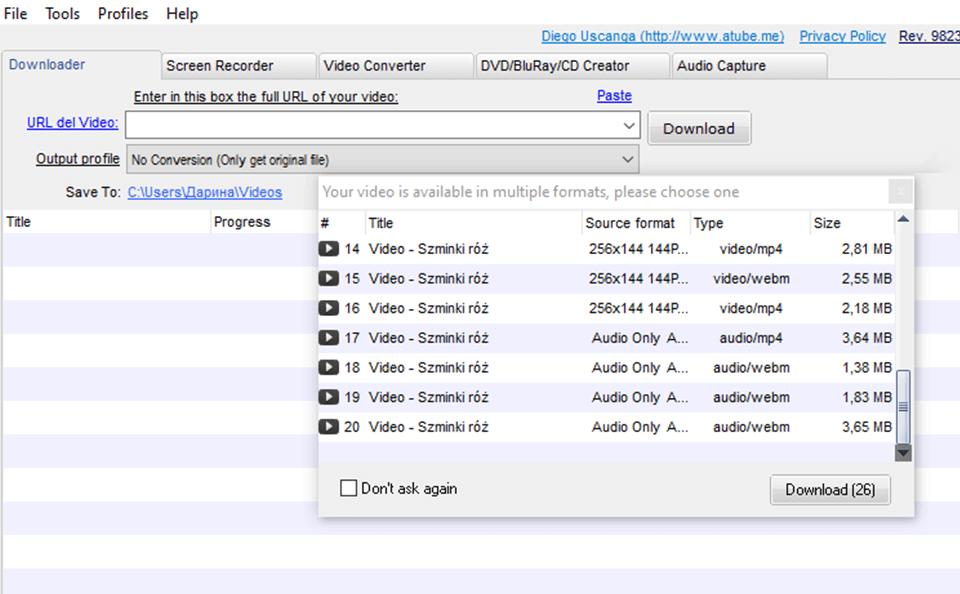Open the Profiles menu

pyautogui.click(x=122, y=13)
